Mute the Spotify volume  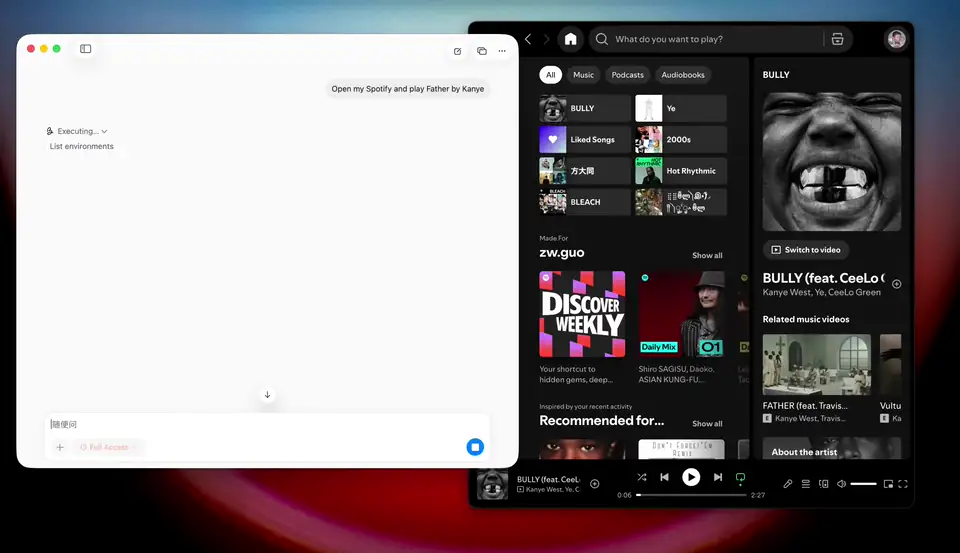[x=842, y=484]
